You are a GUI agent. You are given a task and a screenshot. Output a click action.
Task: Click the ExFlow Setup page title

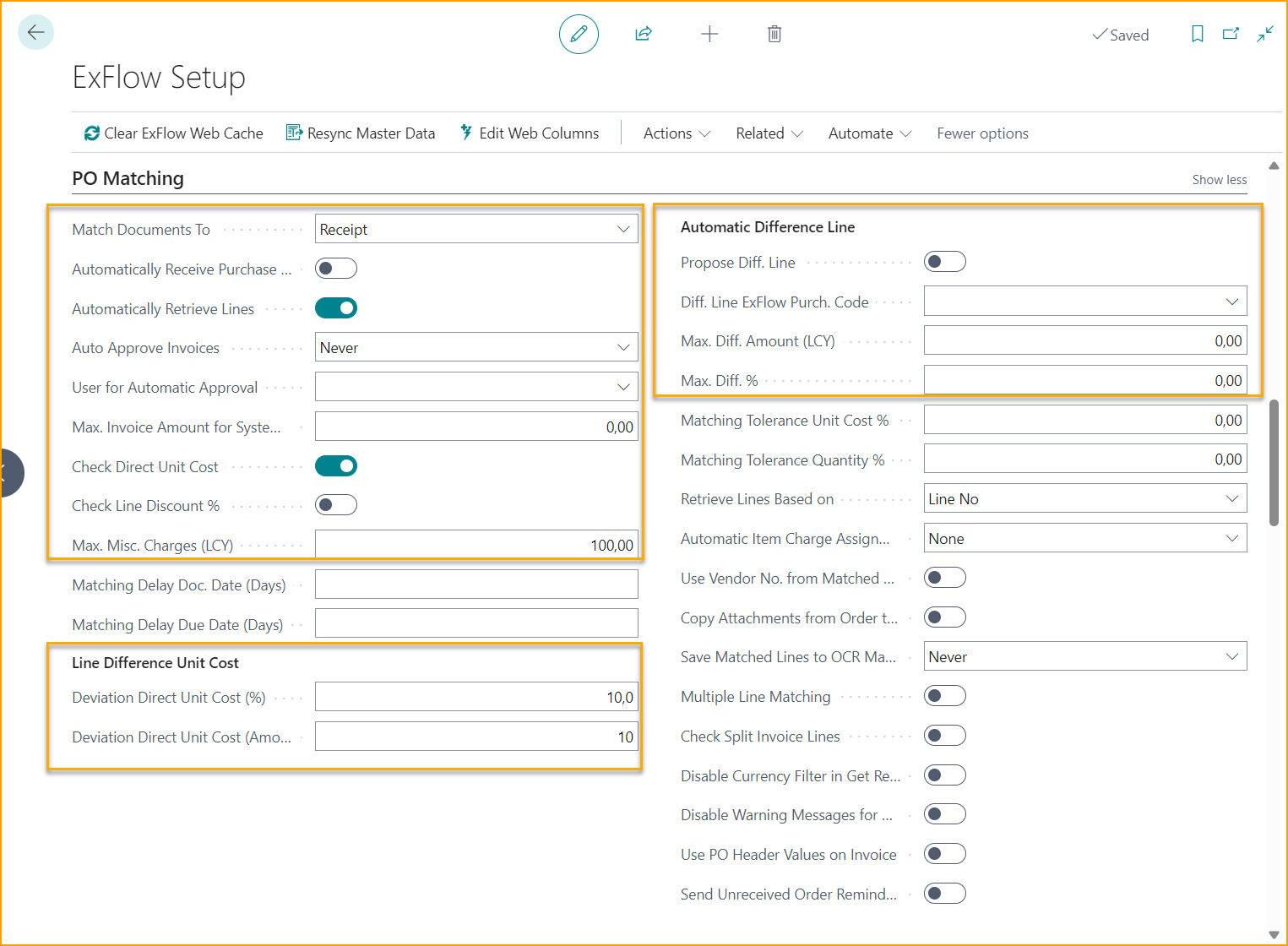coord(159,77)
